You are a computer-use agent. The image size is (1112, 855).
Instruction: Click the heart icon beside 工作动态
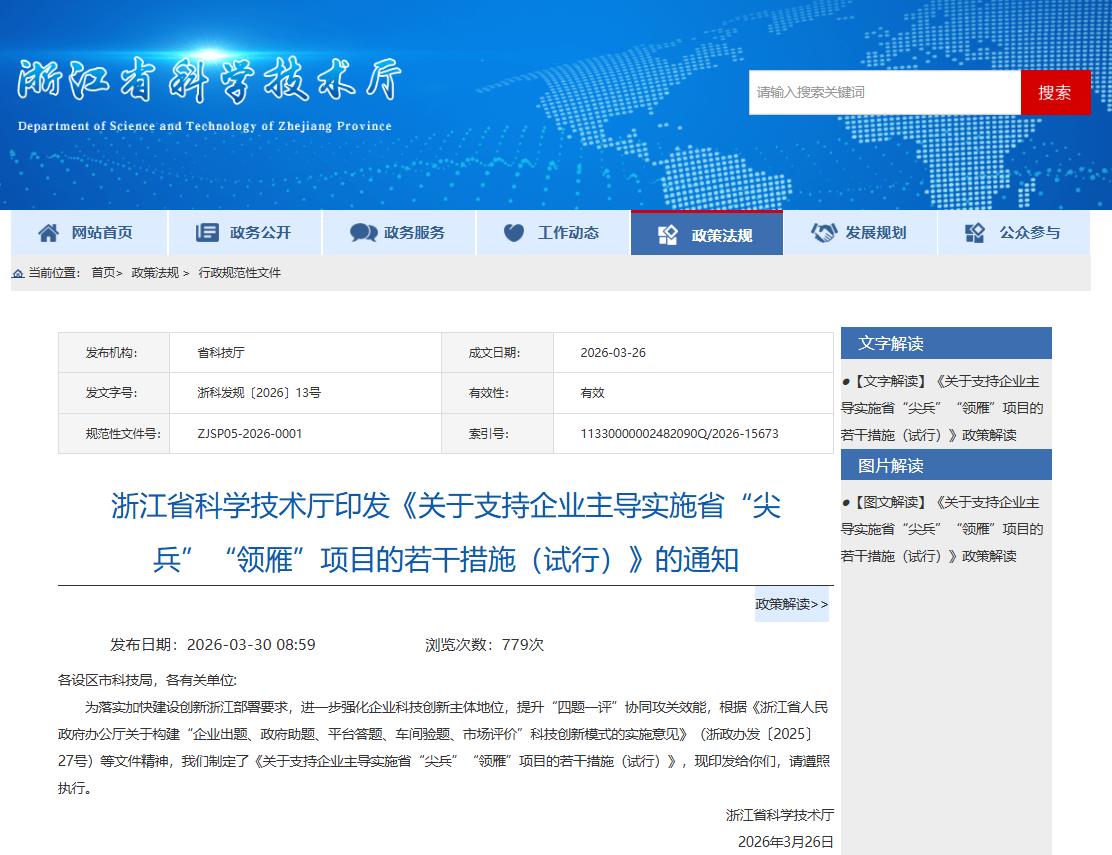[x=514, y=233]
